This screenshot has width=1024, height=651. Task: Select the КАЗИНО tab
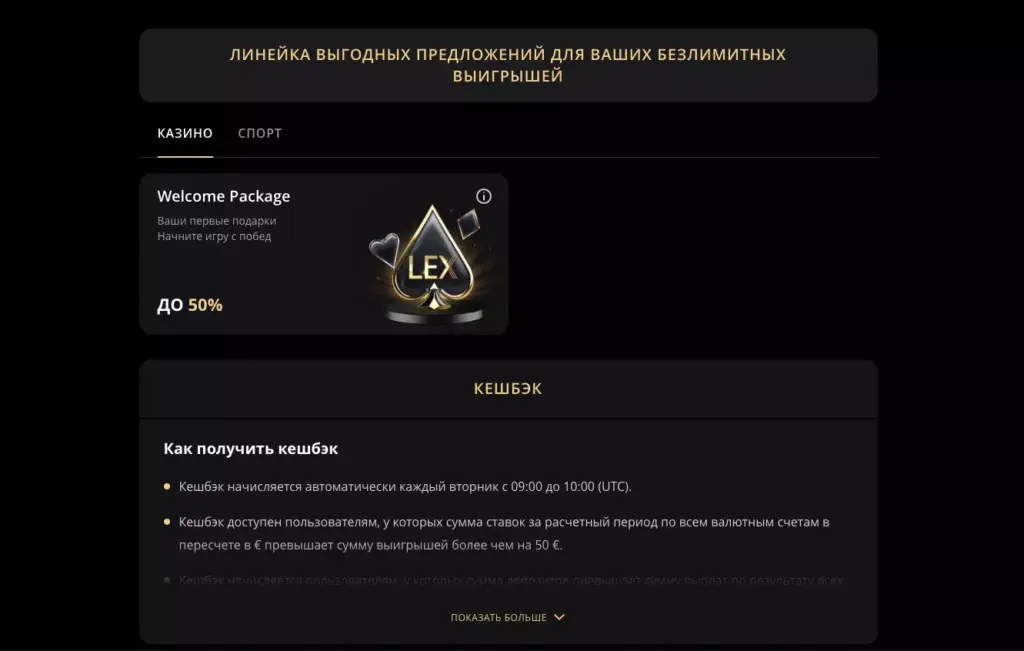[x=184, y=132]
